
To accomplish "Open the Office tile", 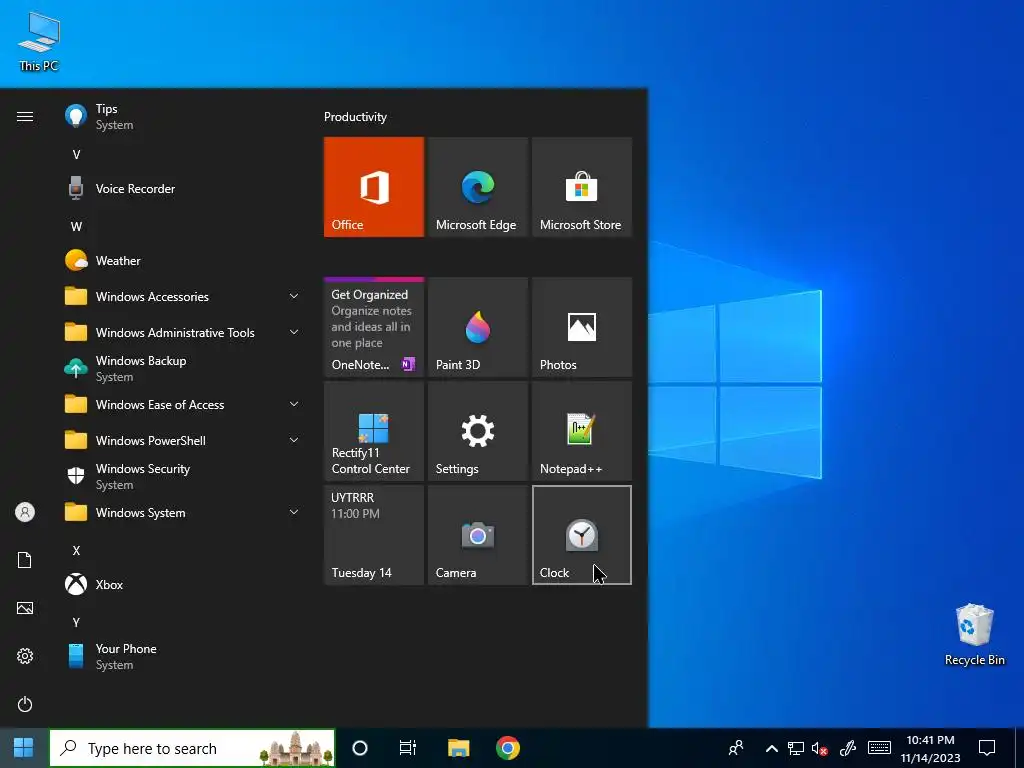I will [374, 187].
